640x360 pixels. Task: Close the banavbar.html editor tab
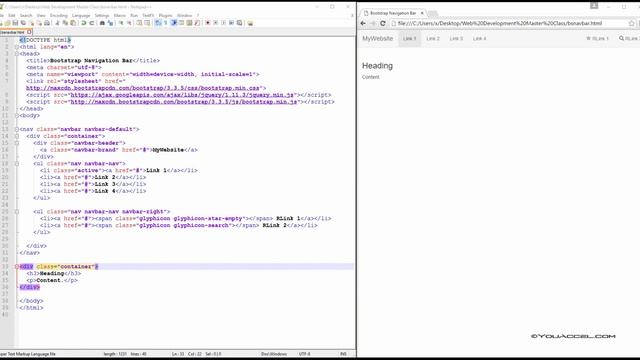[29, 32]
